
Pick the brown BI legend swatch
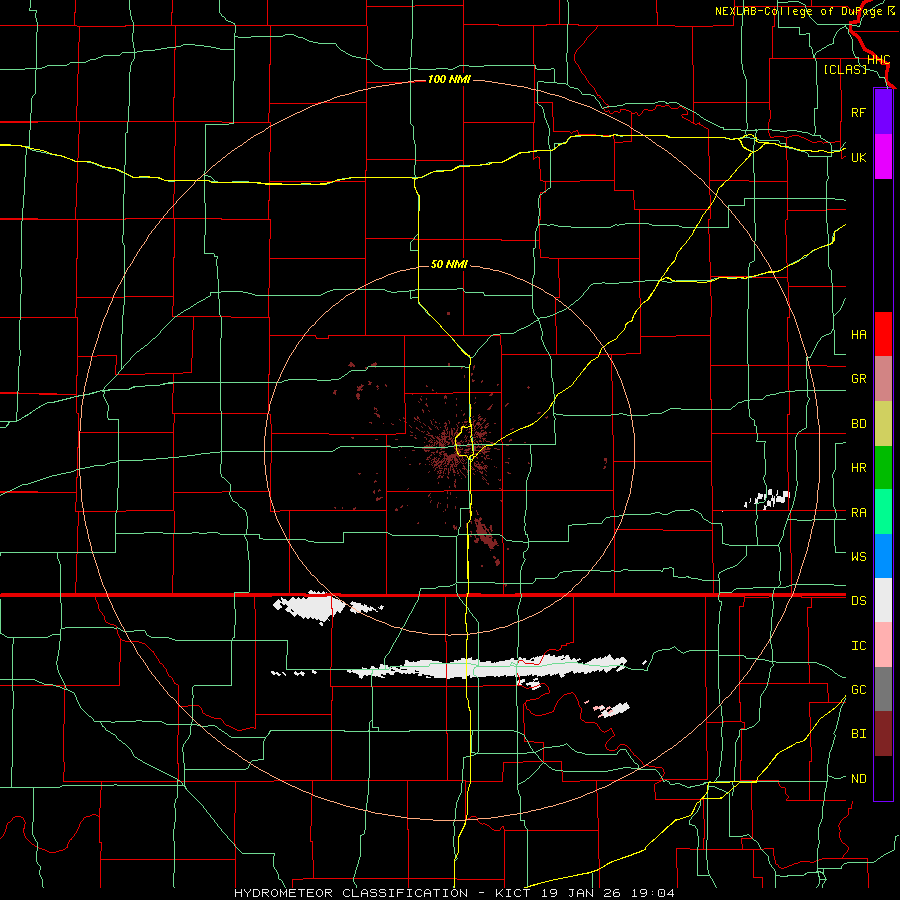[883, 734]
